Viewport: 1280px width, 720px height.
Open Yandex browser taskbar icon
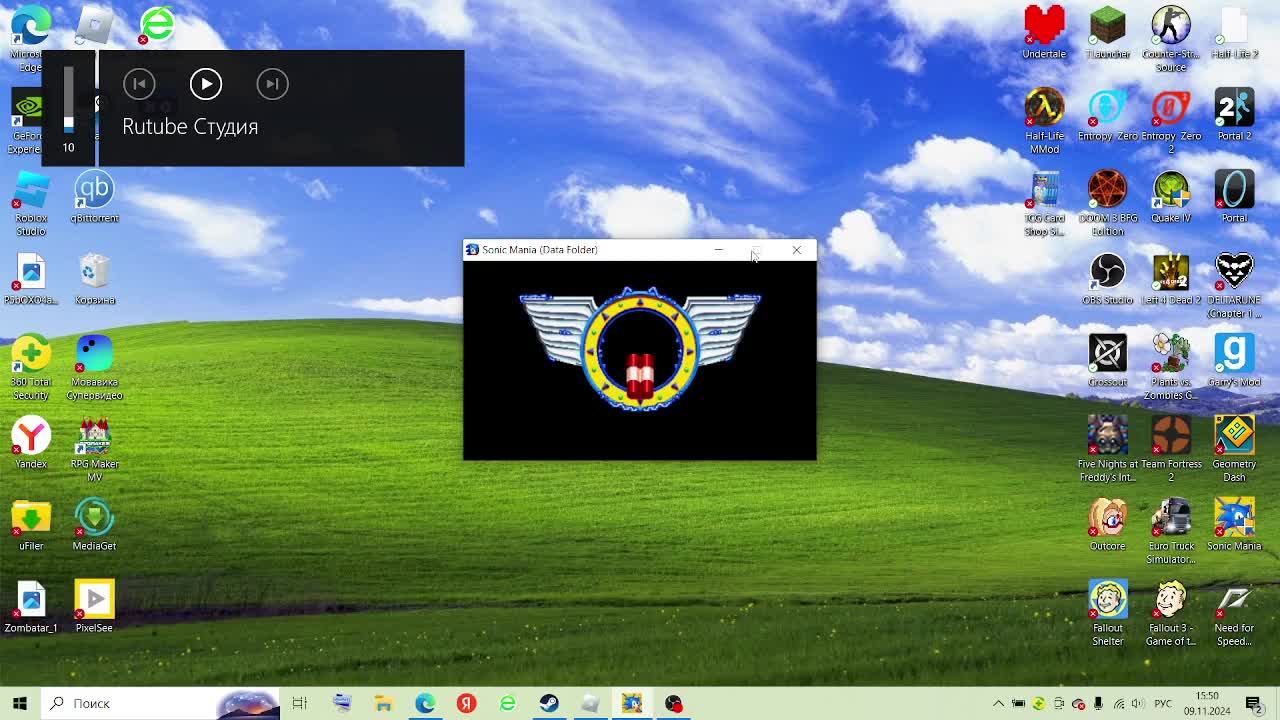point(466,703)
